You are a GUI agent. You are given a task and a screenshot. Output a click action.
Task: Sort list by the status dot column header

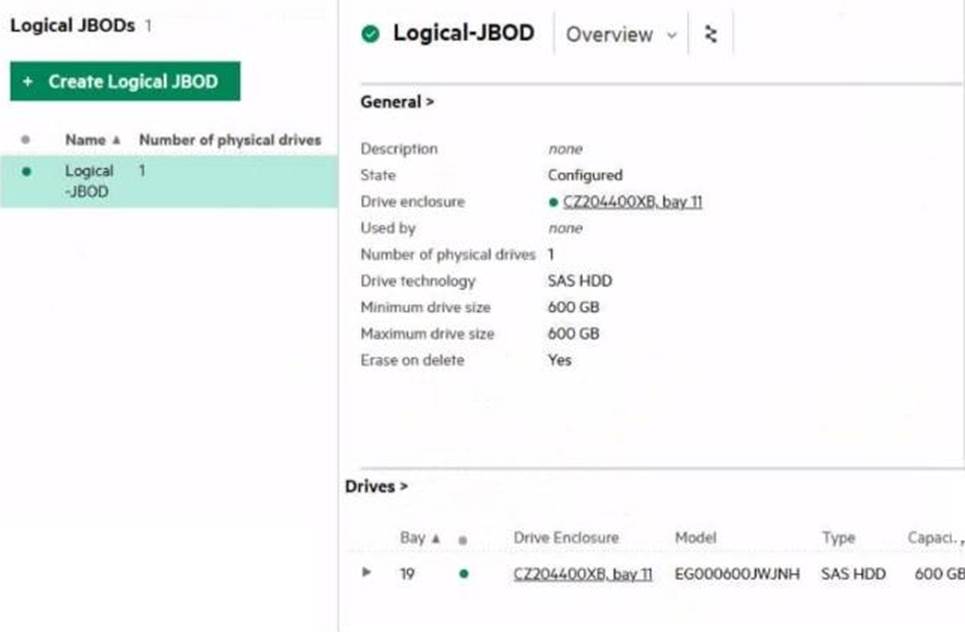pyautogui.click(x=26, y=140)
